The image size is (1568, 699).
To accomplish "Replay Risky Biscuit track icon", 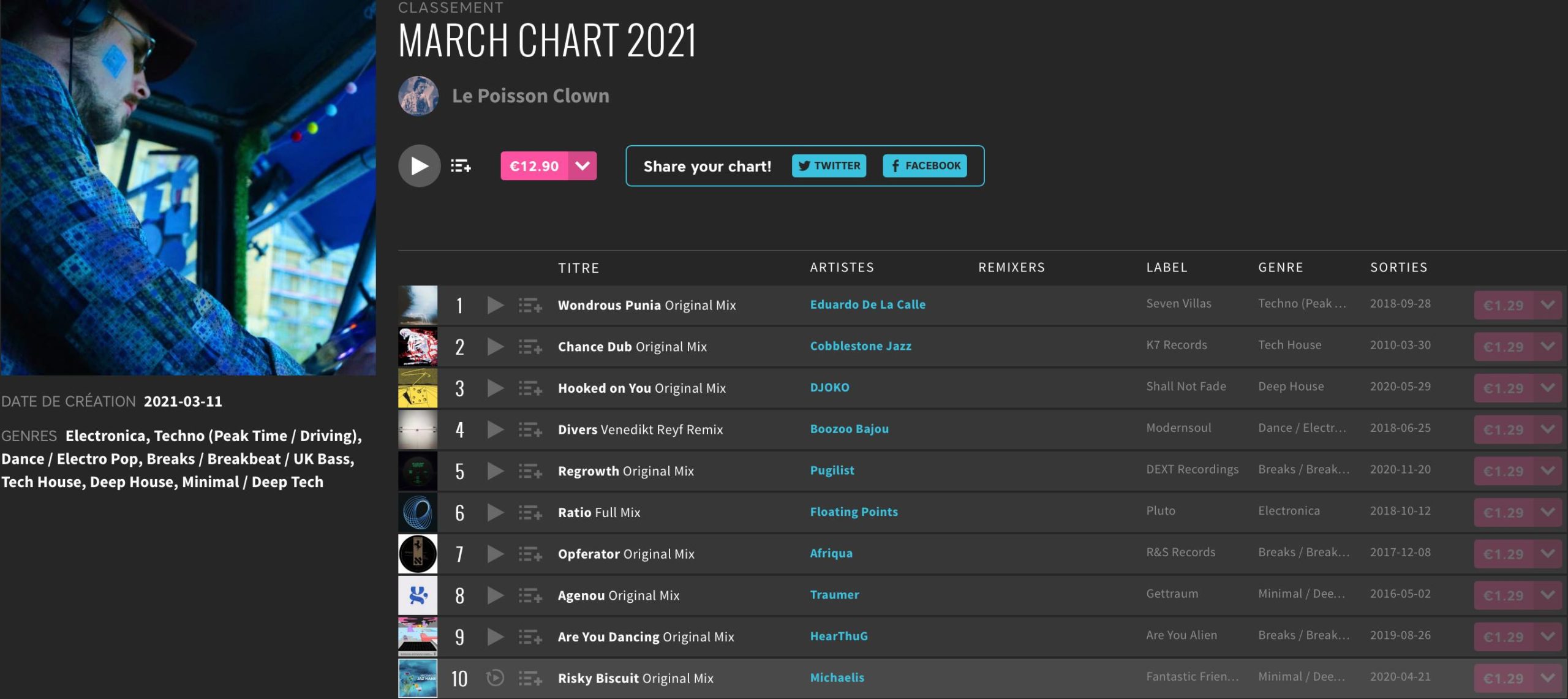I will coord(495,678).
